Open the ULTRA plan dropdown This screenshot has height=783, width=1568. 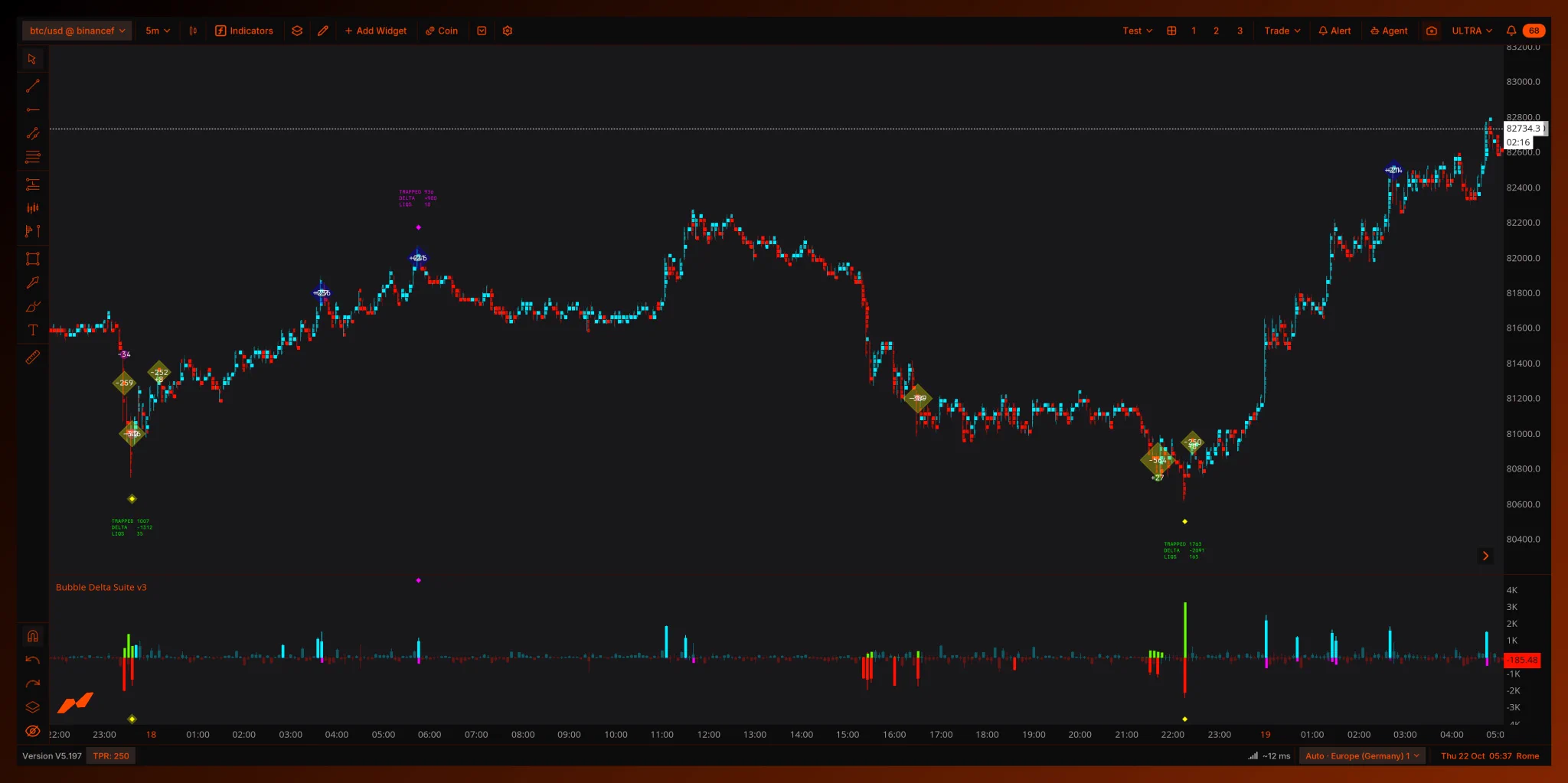(x=1472, y=31)
